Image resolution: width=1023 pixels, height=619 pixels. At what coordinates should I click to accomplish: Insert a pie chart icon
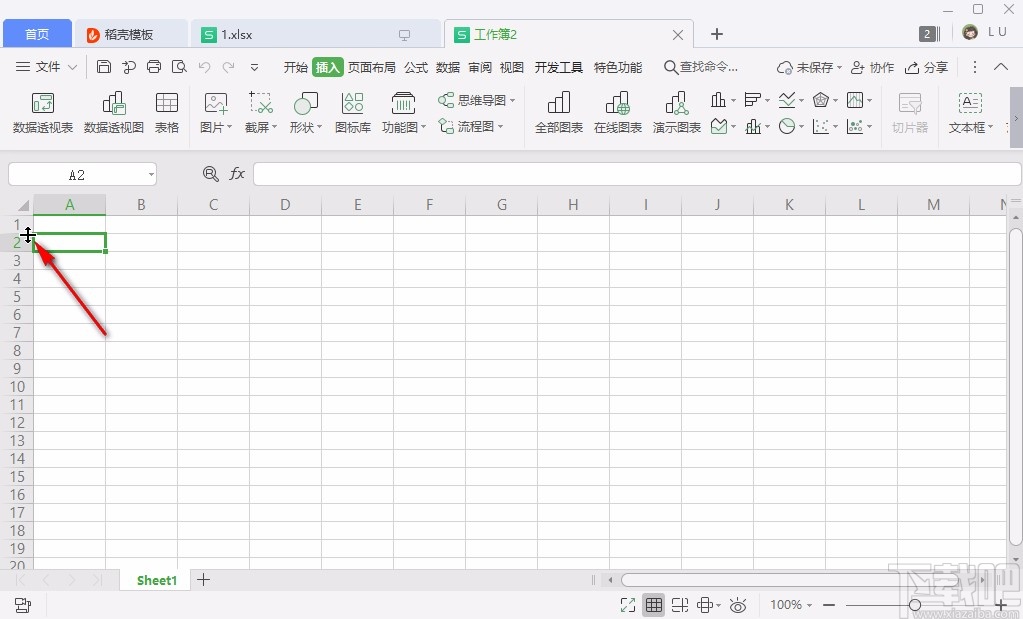[x=789, y=126]
